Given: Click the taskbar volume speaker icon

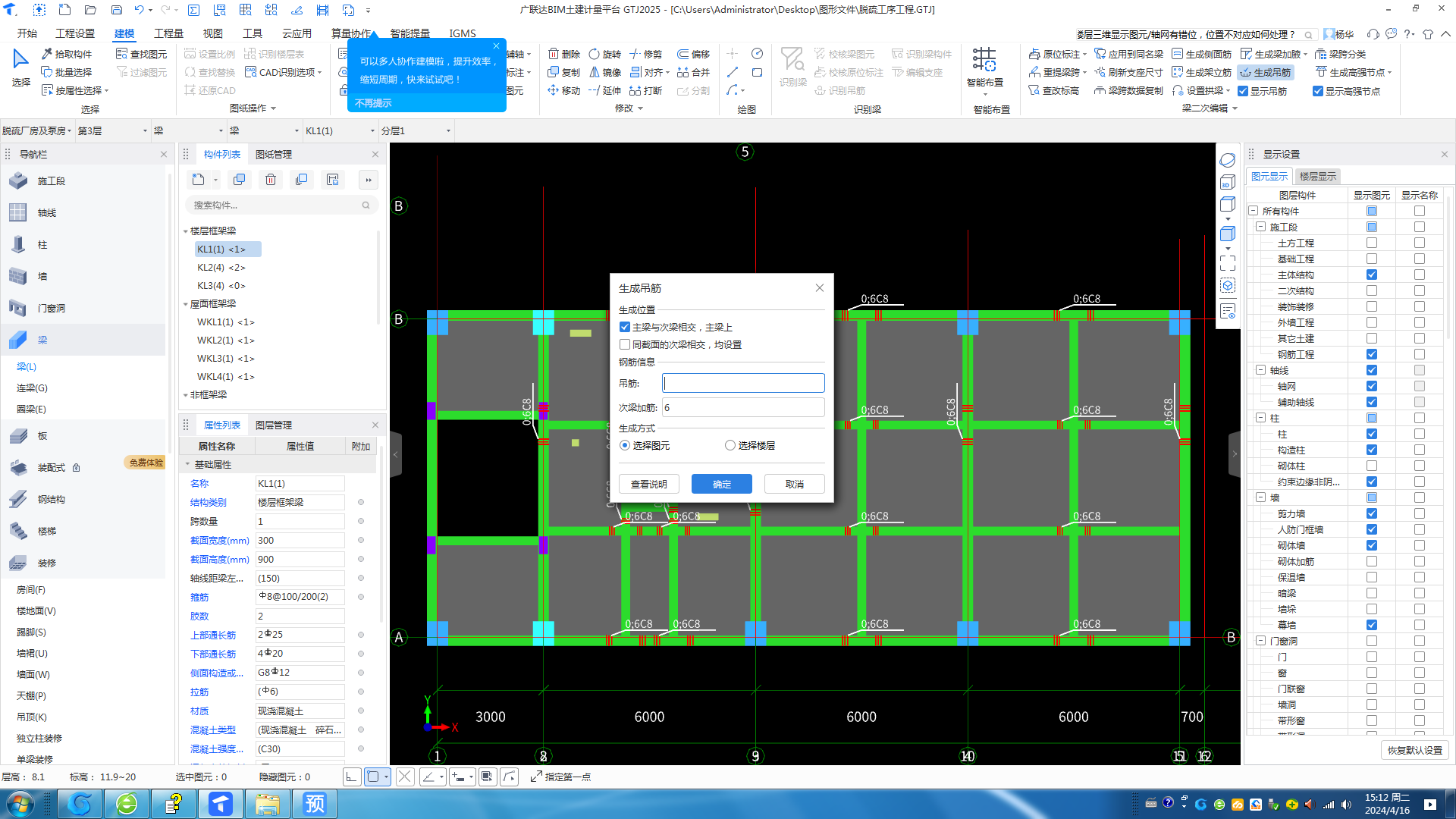Looking at the screenshot, I should (x=1346, y=805).
